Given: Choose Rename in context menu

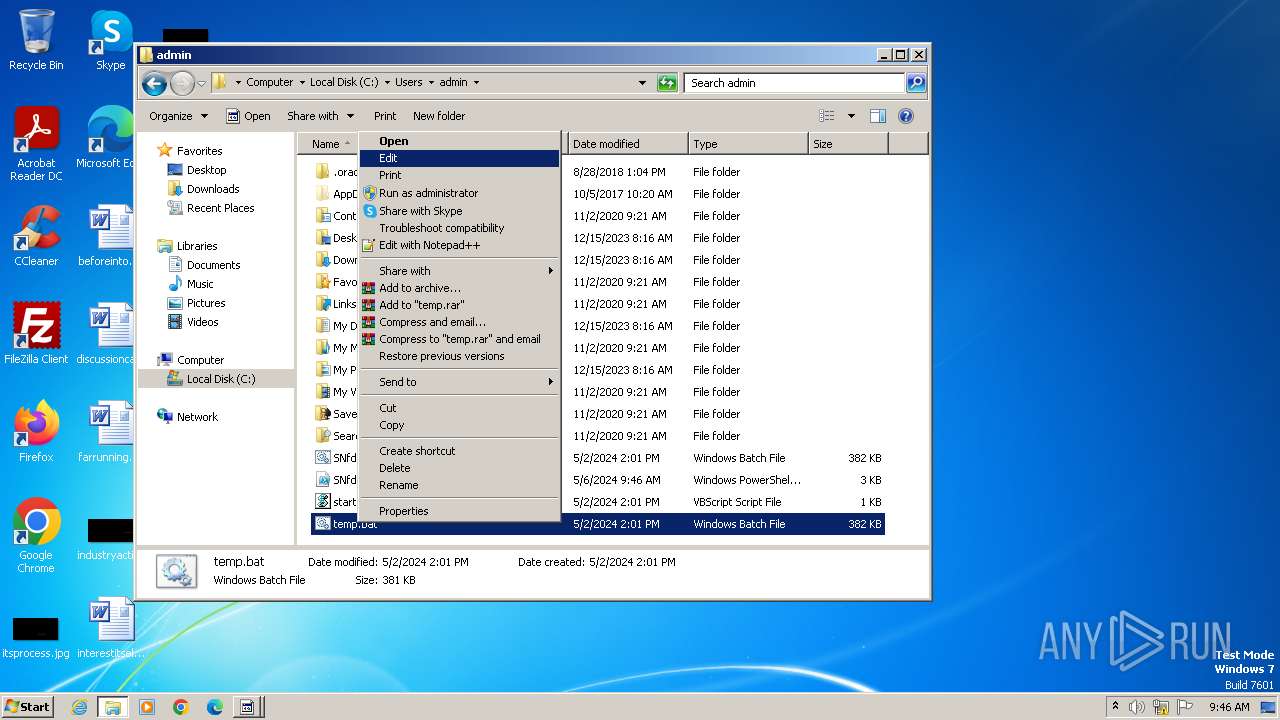Looking at the screenshot, I should [460, 485].
